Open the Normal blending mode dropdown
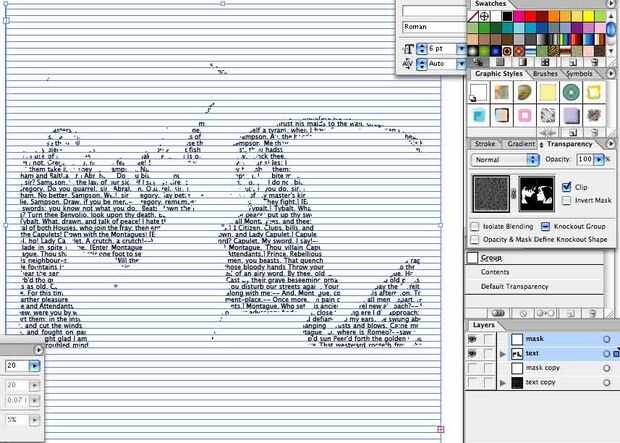This screenshot has height=443, width=620. coord(505,160)
